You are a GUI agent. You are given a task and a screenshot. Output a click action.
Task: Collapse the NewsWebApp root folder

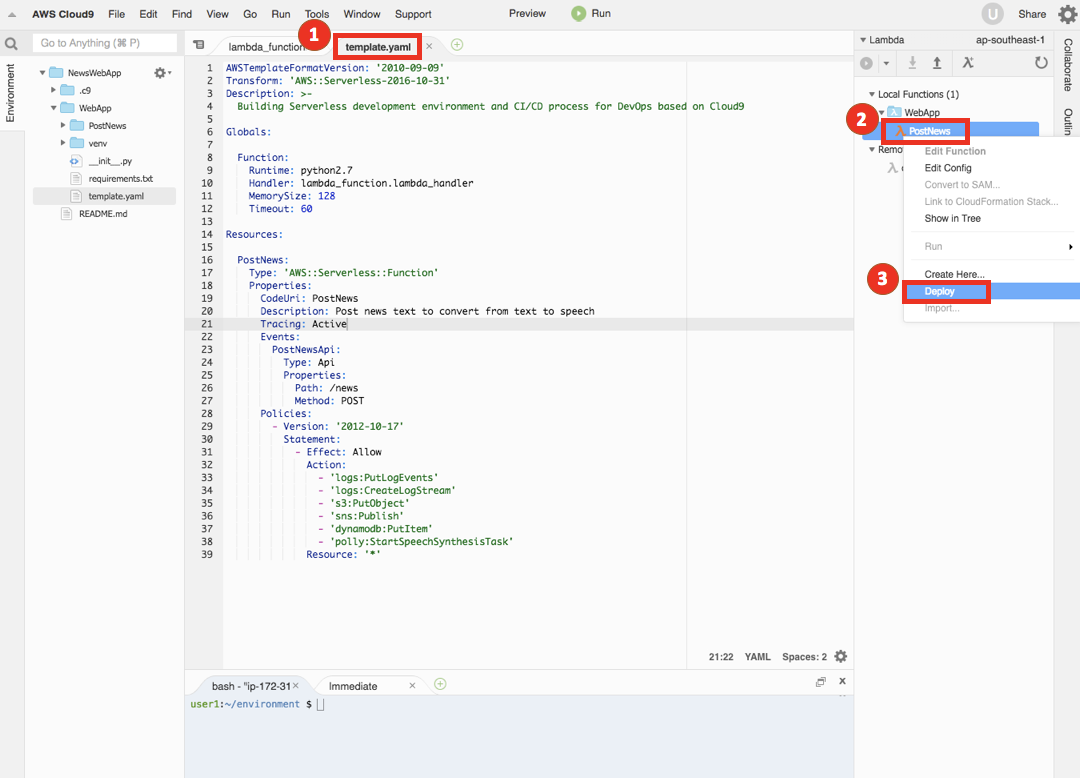pos(43,72)
